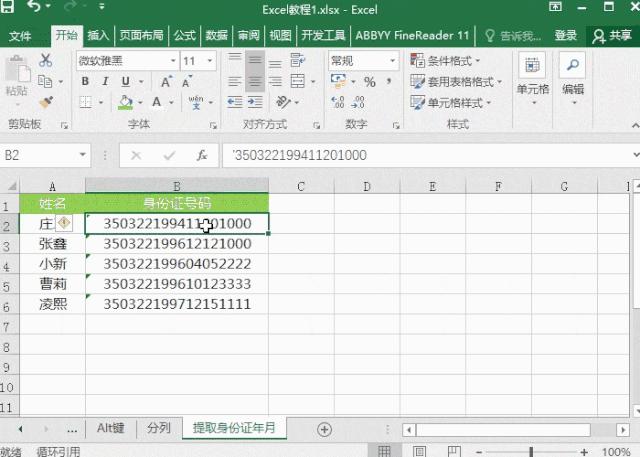Open the font color dropdown arrow
This screenshot has height=457, width=640.
(171, 102)
